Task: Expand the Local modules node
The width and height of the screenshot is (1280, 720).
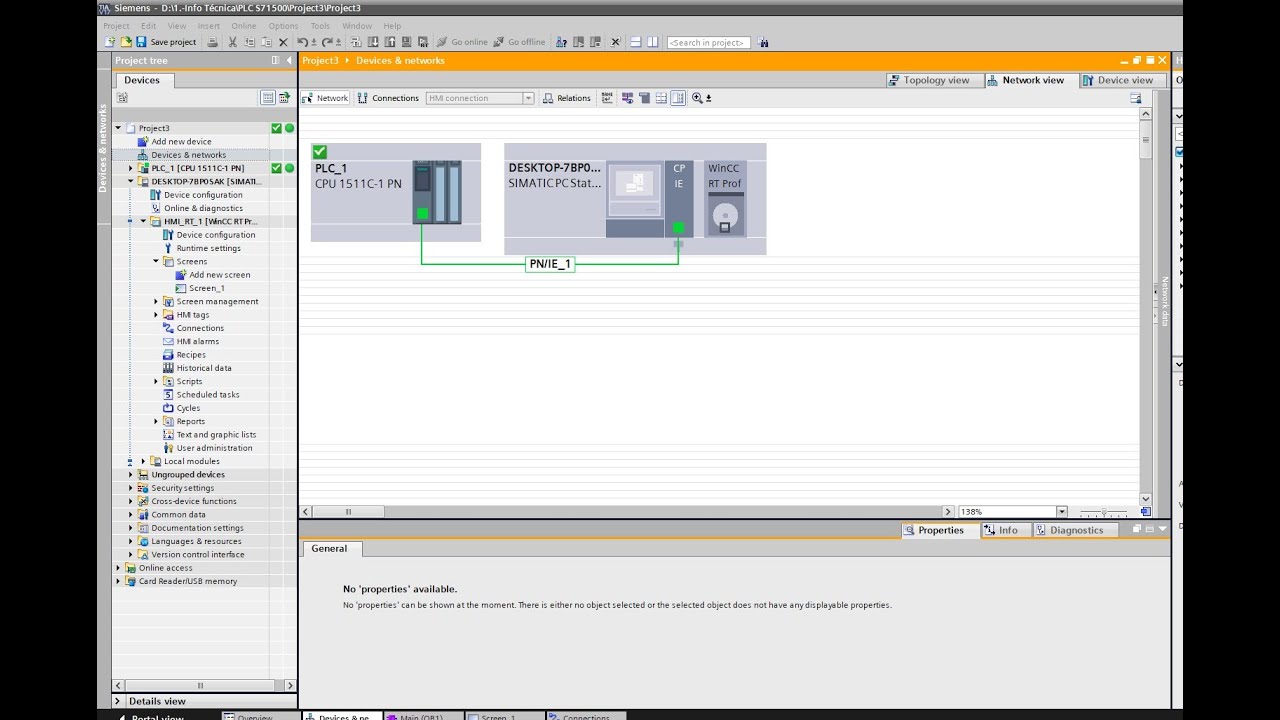Action: point(143,461)
